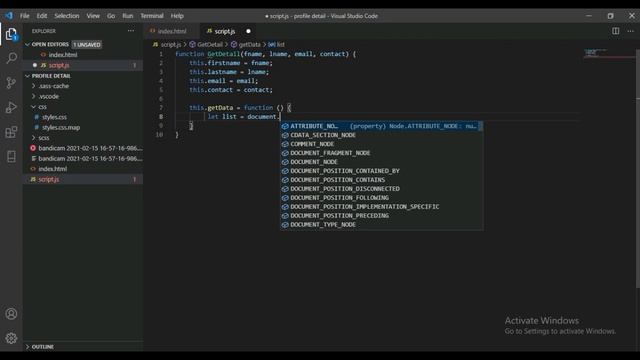The width and height of the screenshot is (640, 360).
Task: Click GetDetail in the breadcrumb
Action: [210, 44]
